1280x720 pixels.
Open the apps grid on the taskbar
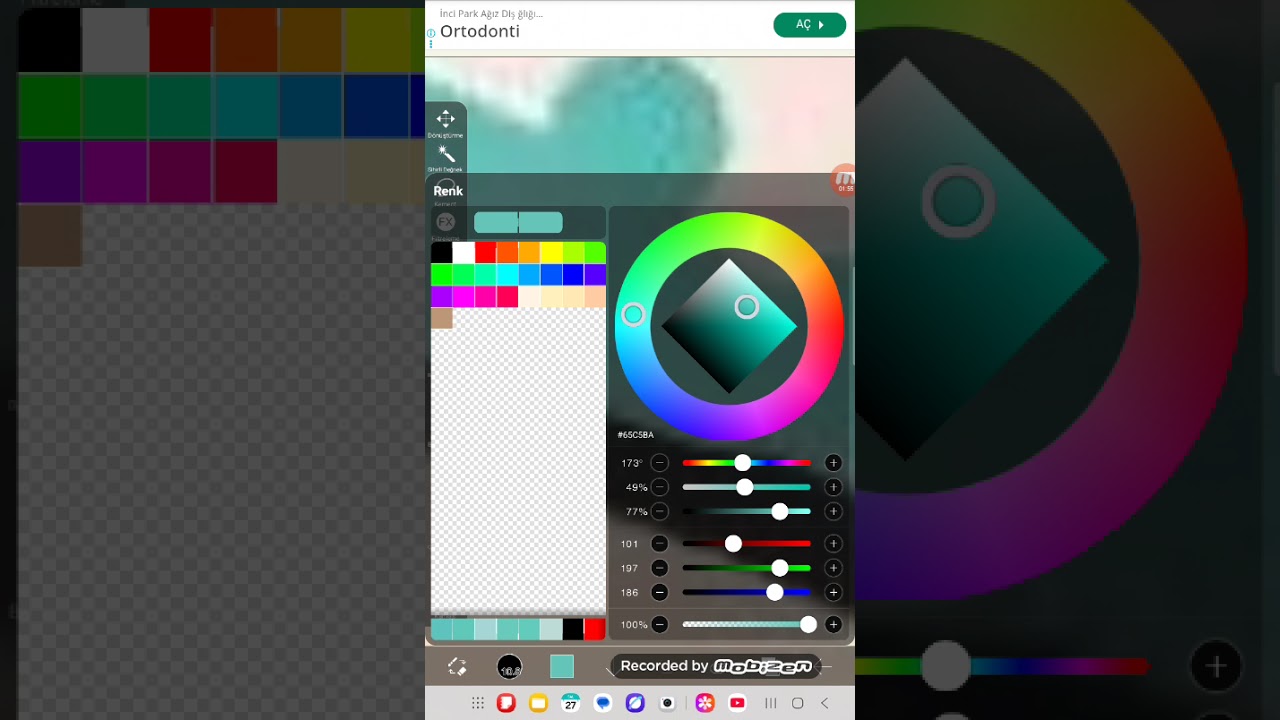tap(478, 703)
